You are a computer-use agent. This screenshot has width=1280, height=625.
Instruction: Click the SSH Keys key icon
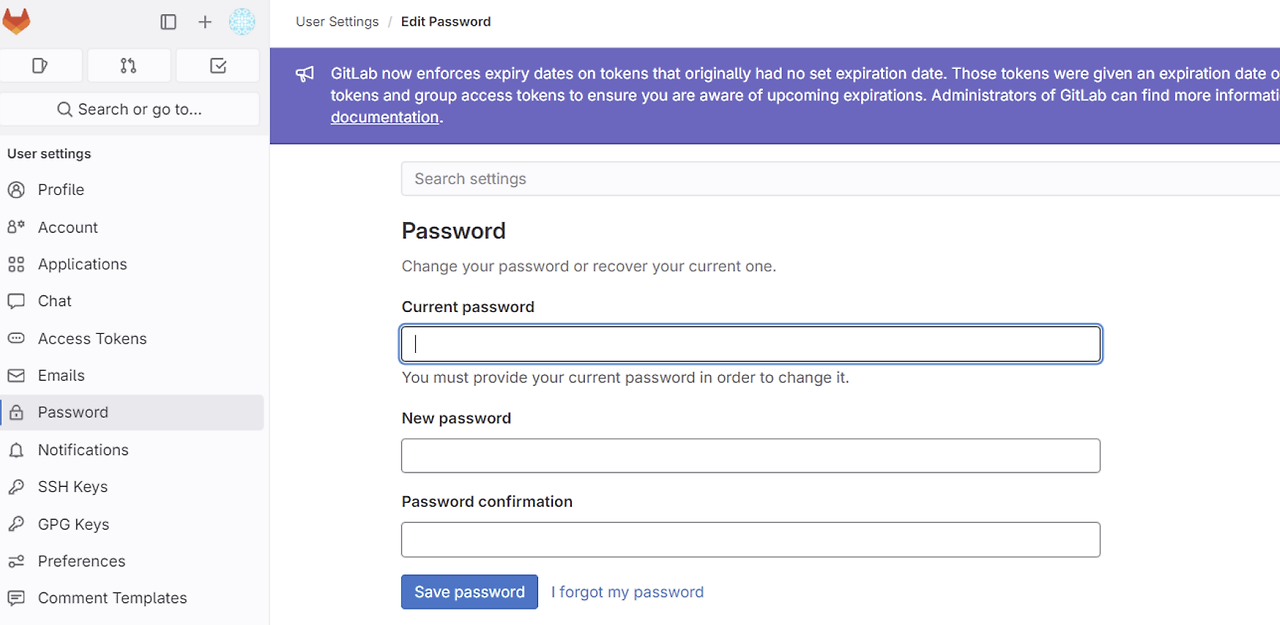click(x=16, y=487)
